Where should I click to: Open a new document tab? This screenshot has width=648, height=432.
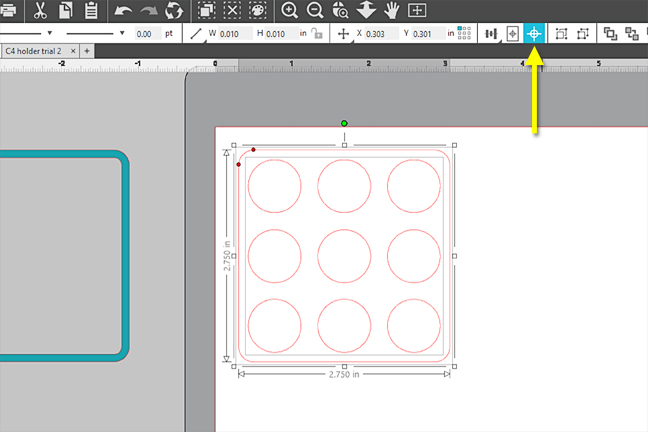[x=87, y=50]
